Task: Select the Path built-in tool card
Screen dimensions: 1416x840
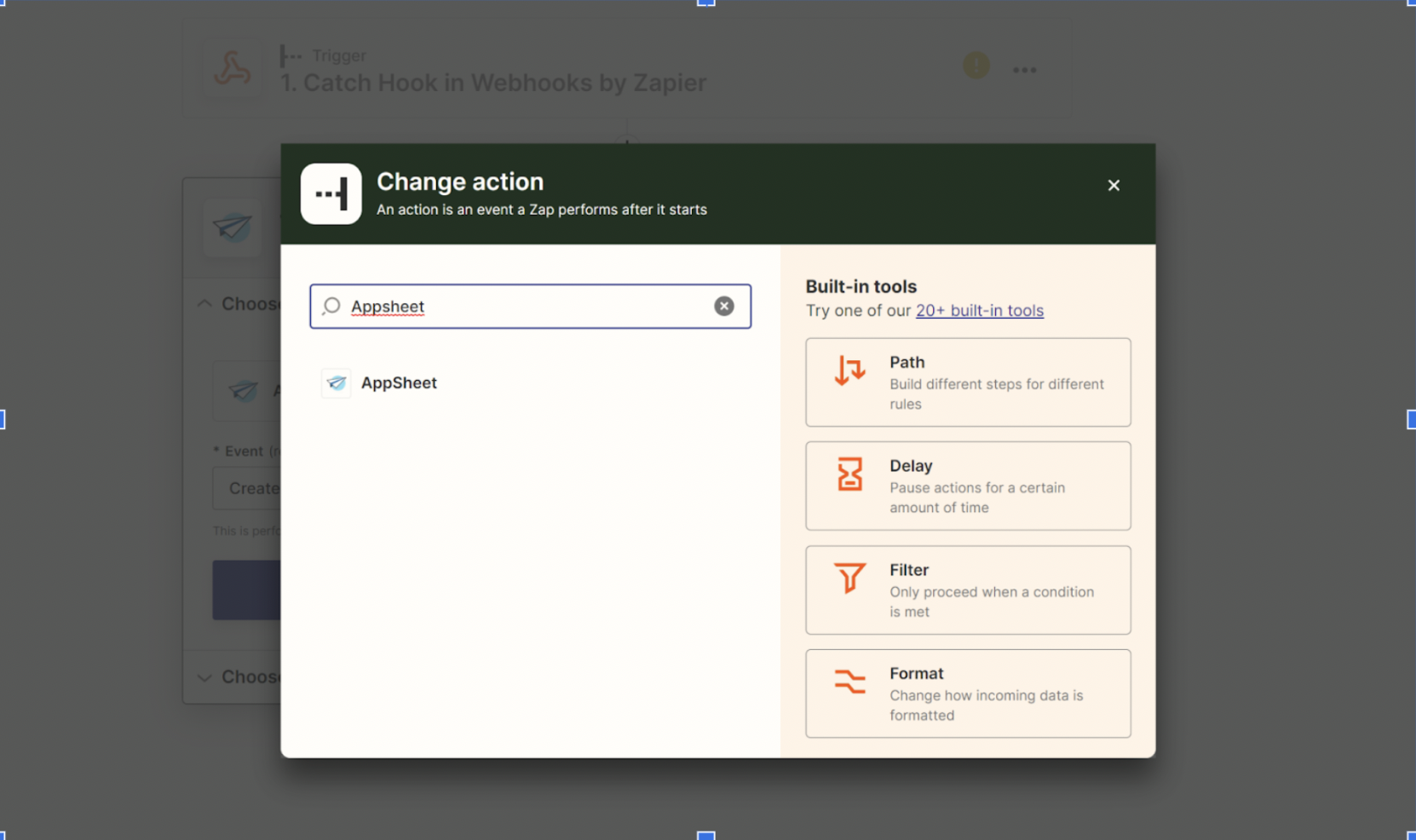Action: point(968,383)
